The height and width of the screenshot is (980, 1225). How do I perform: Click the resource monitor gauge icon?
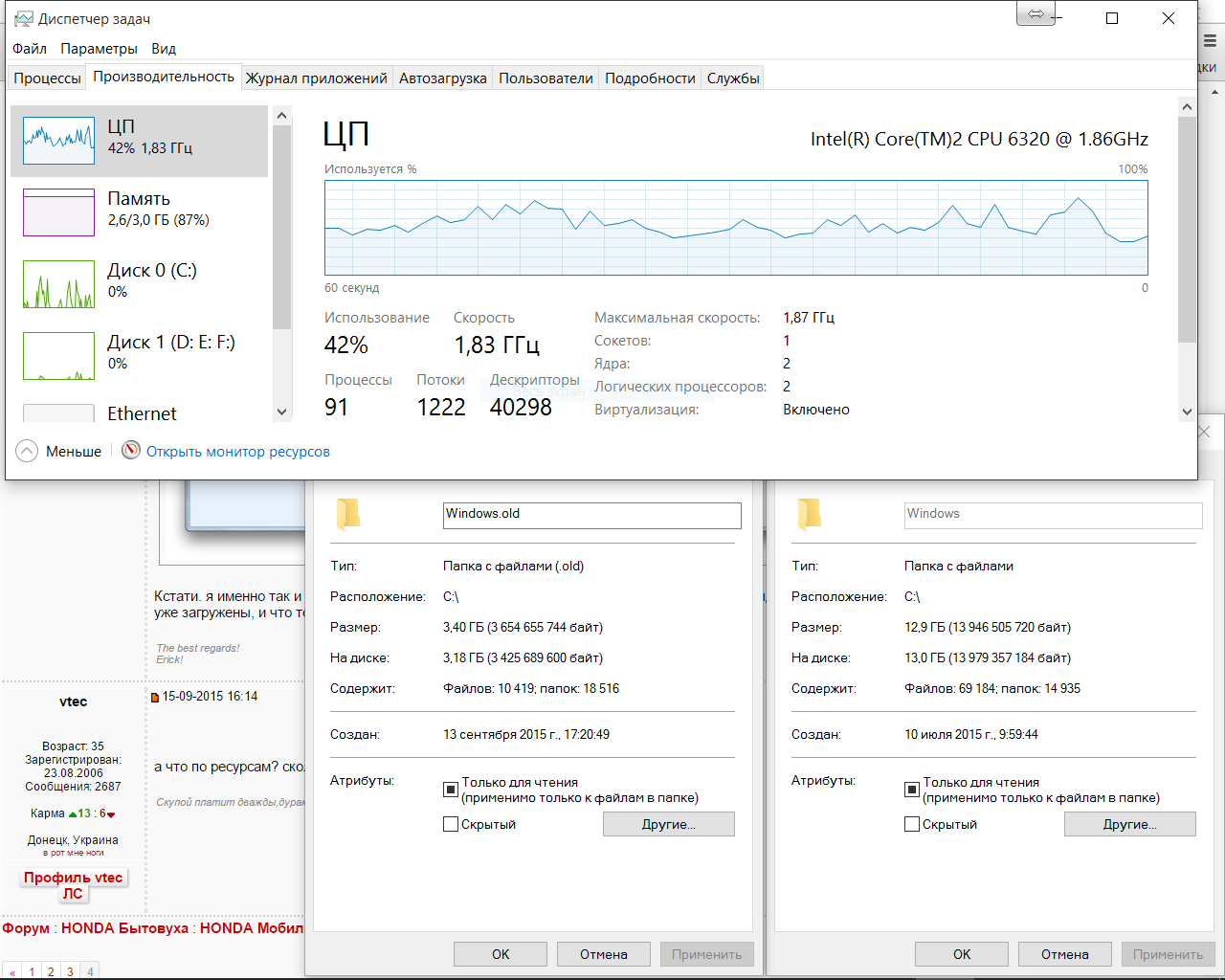(x=131, y=450)
